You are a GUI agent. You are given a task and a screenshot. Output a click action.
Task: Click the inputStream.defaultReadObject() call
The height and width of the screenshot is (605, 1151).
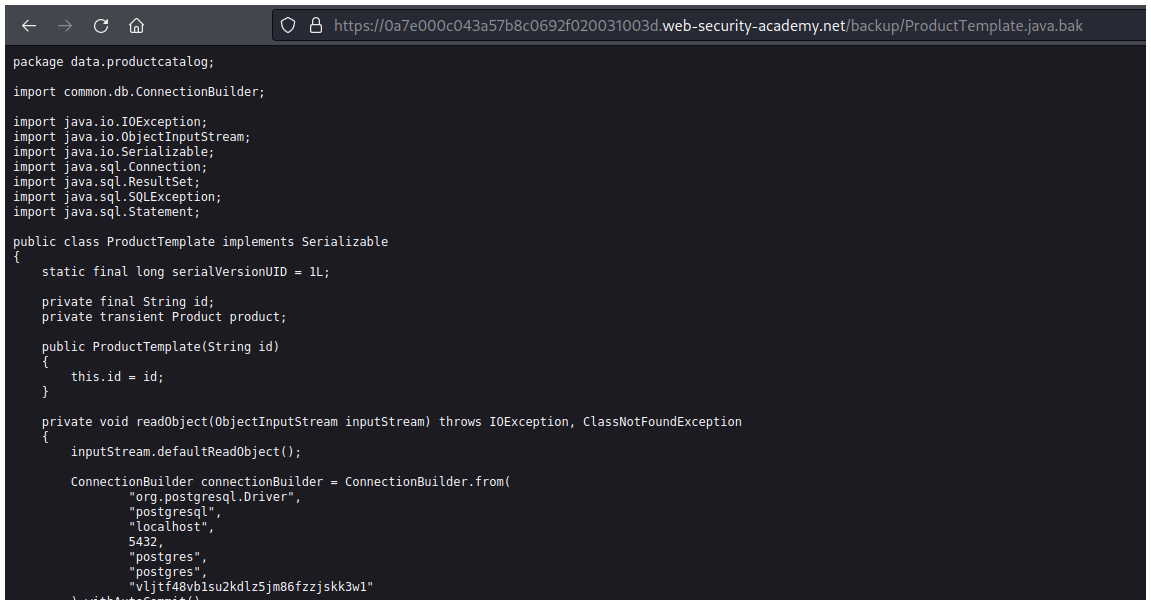pyautogui.click(x=185, y=452)
